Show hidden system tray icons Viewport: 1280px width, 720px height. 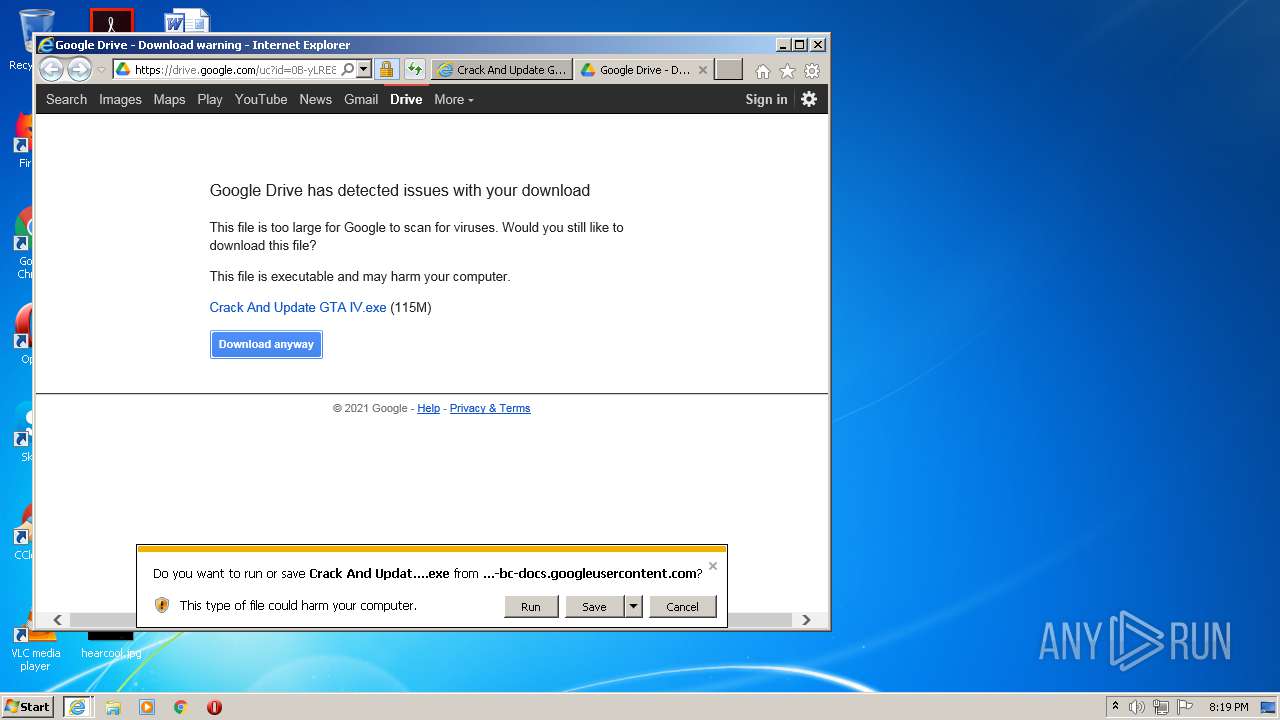pos(1116,707)
